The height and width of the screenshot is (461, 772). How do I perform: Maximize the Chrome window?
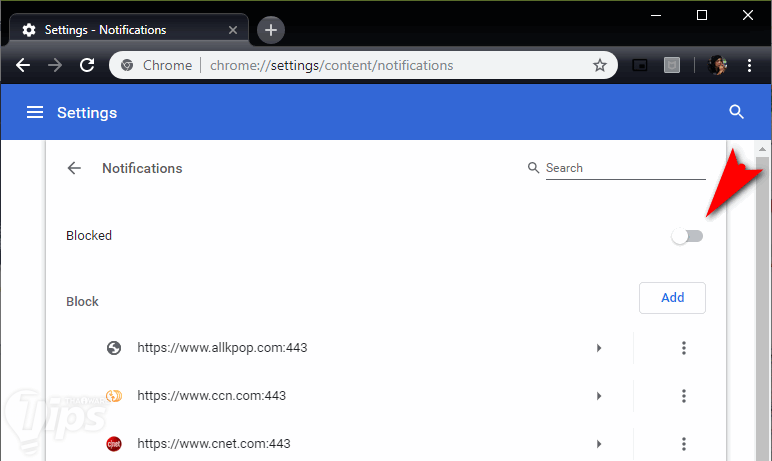coord(702,15)
